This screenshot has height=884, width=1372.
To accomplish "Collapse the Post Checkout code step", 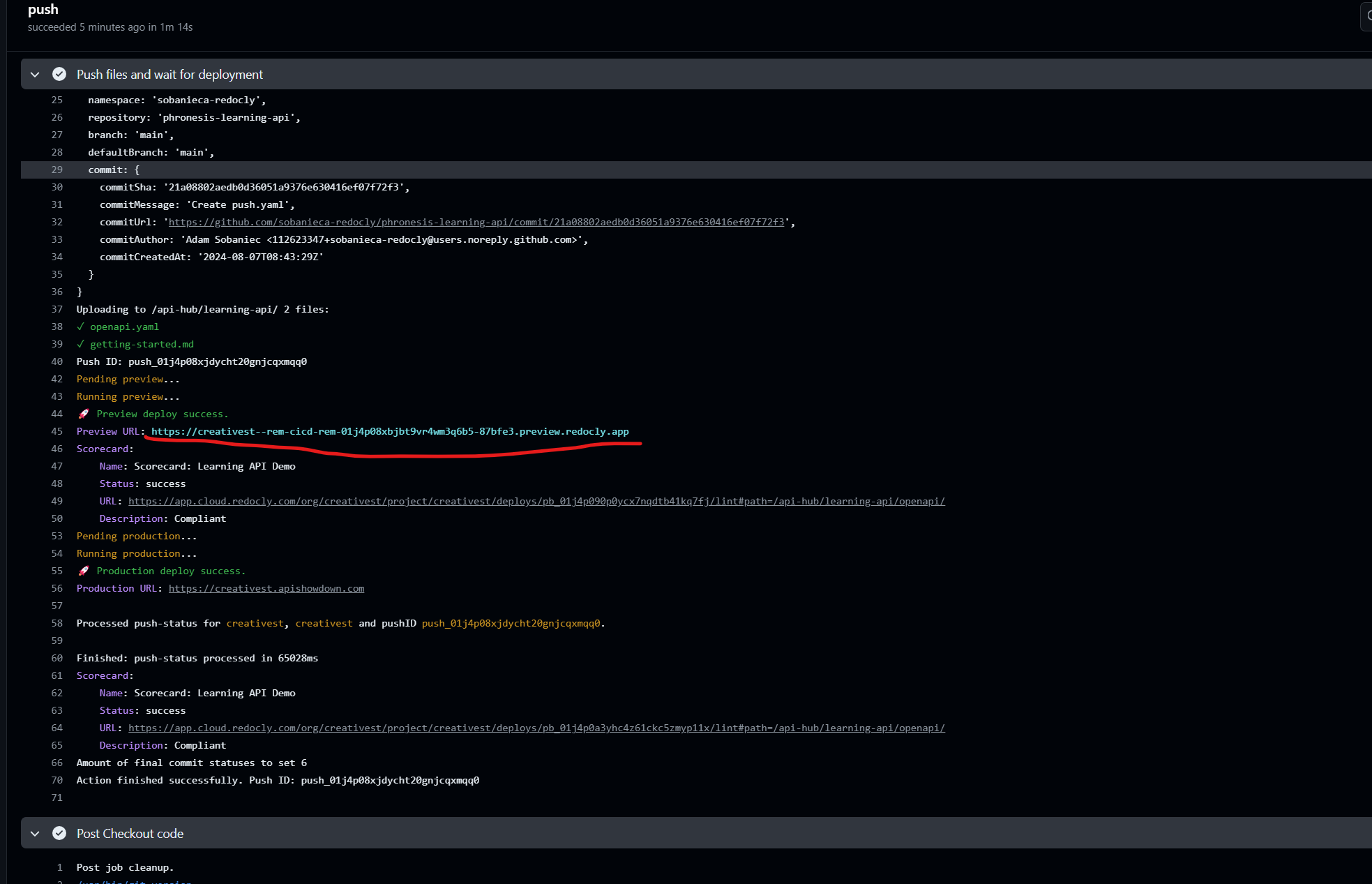I will pyautogui.click(x=35, y=834).
